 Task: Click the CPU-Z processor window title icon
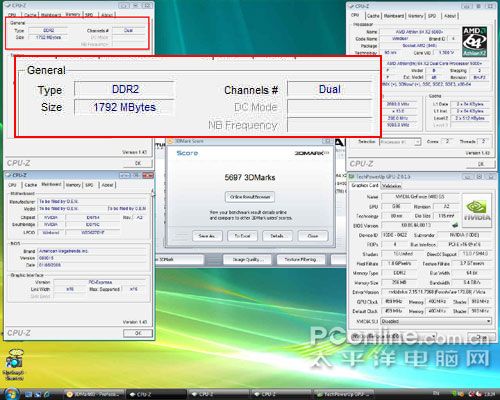(x=351, y=6)
